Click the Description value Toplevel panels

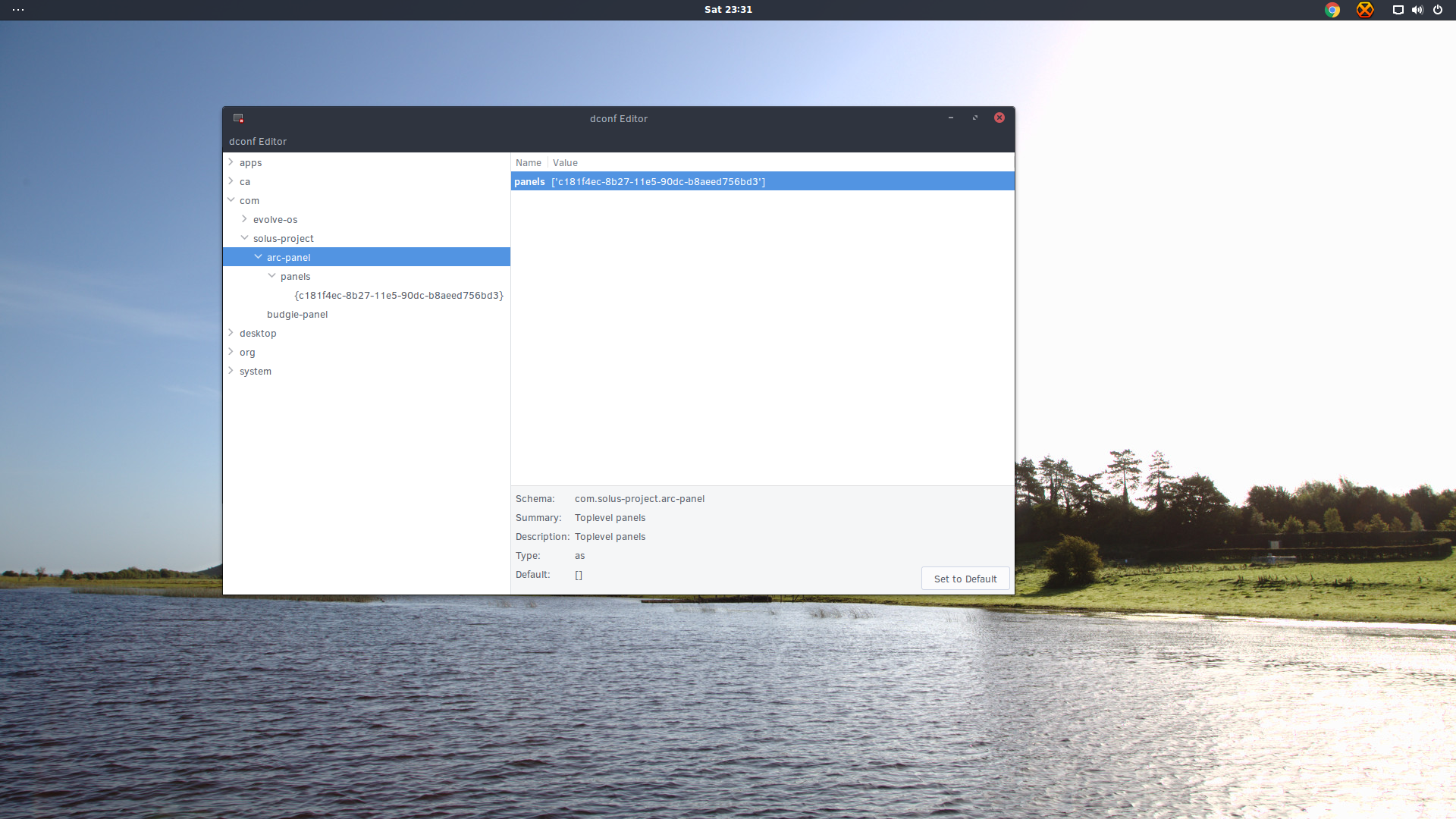coord(610,537)
